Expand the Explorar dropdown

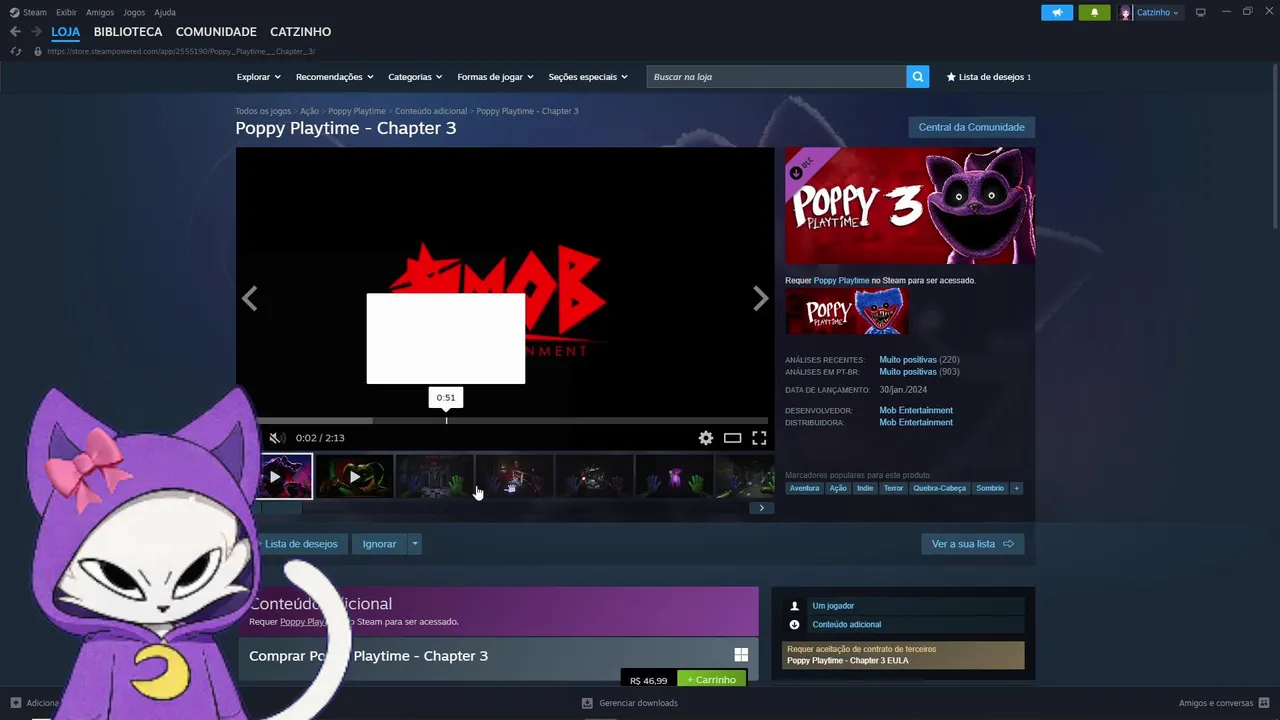[x=258, y=77]
